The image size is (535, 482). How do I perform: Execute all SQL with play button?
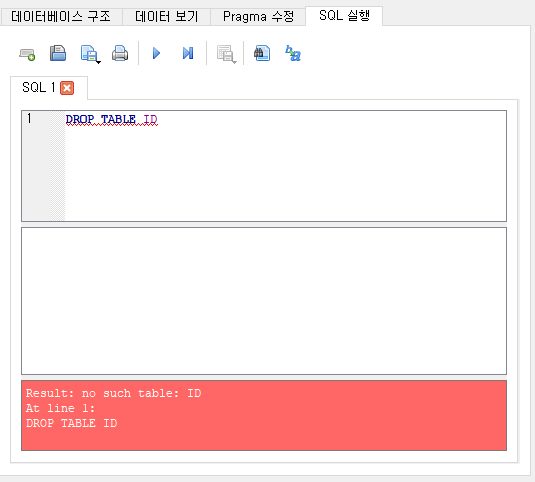(156, 53)
